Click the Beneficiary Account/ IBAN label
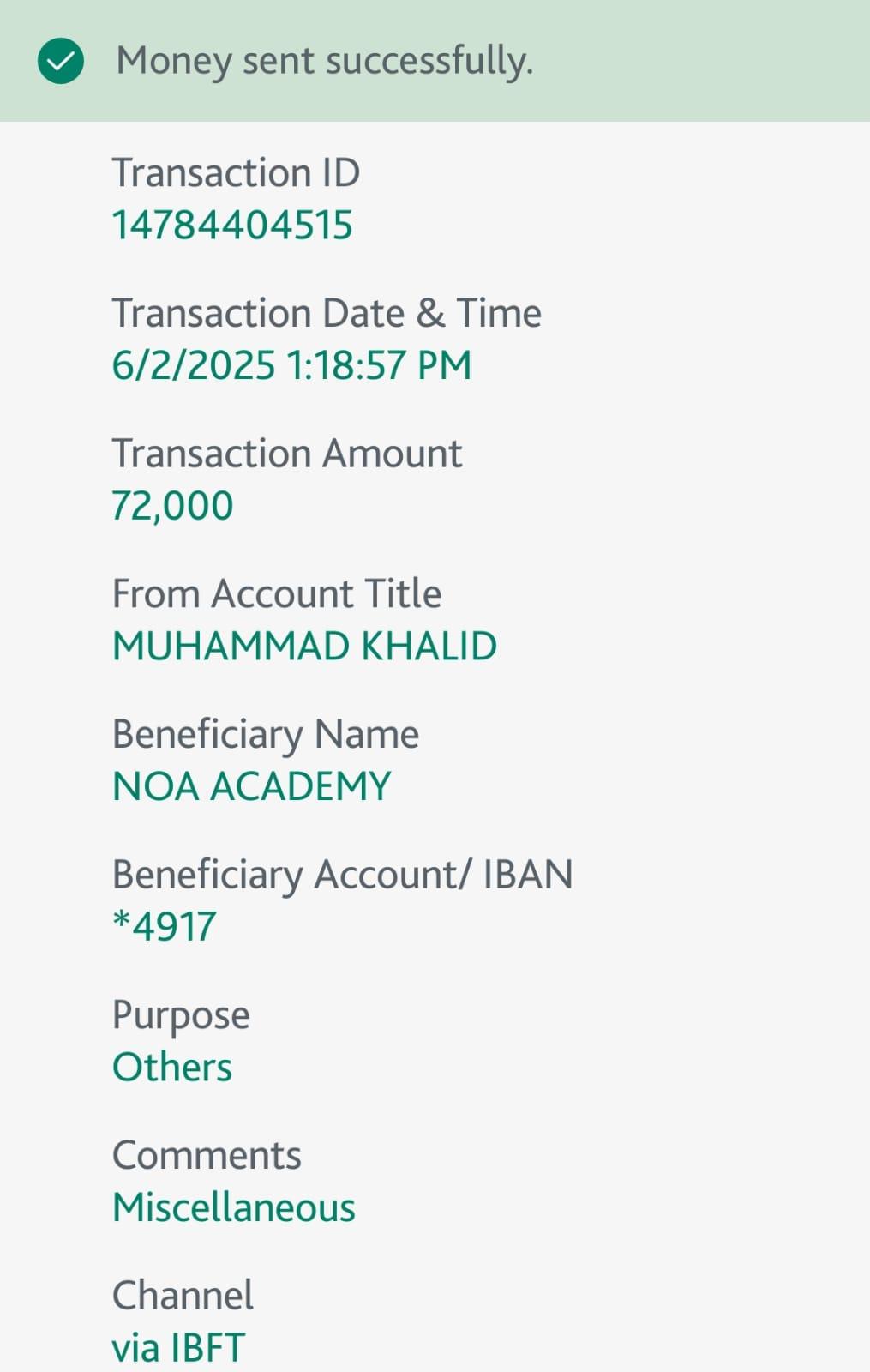Image resolution: width=870 pixels, height=1372 pixels. pos(342,875)
